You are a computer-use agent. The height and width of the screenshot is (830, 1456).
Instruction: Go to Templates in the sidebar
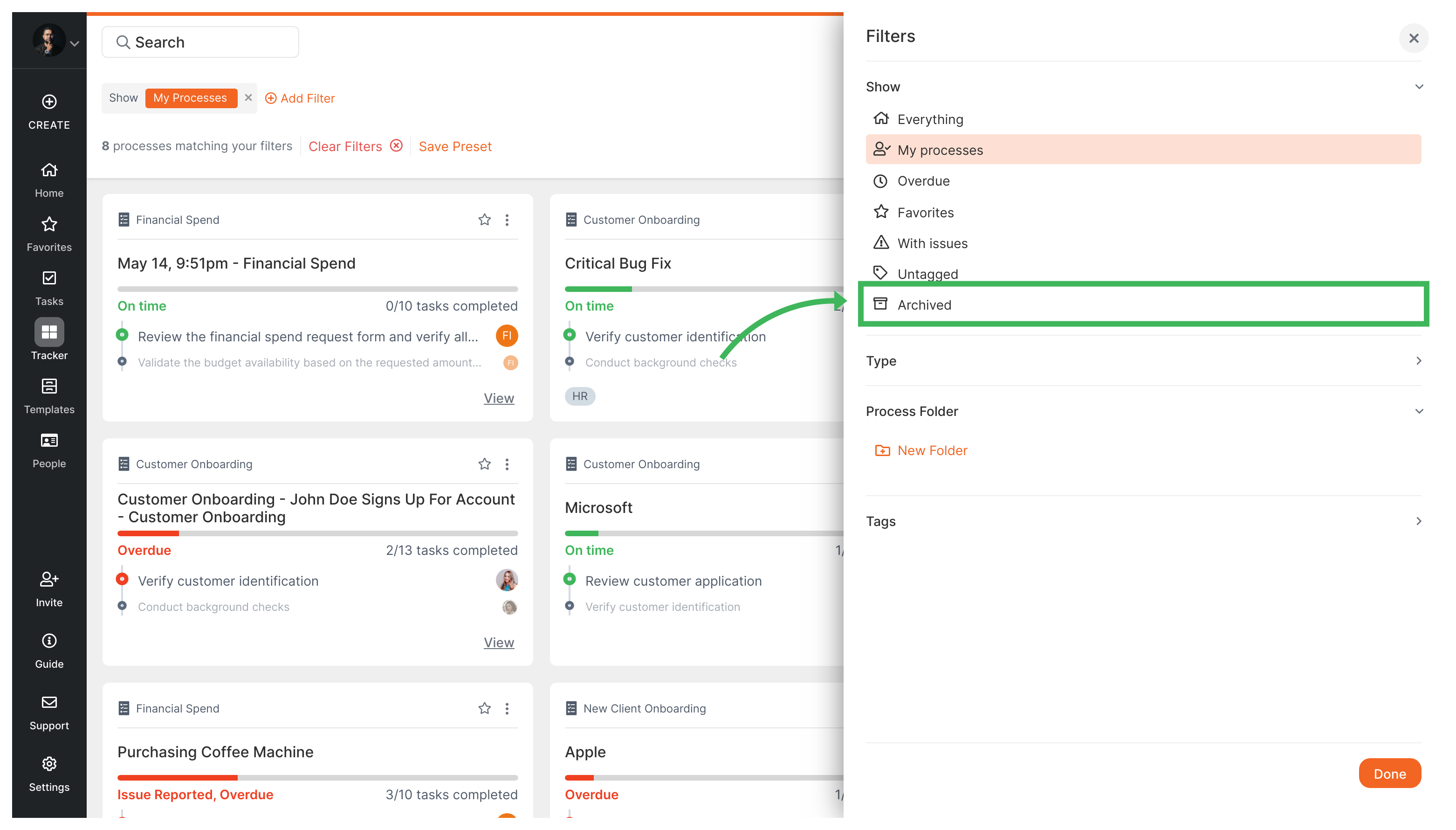pos(49,387)
